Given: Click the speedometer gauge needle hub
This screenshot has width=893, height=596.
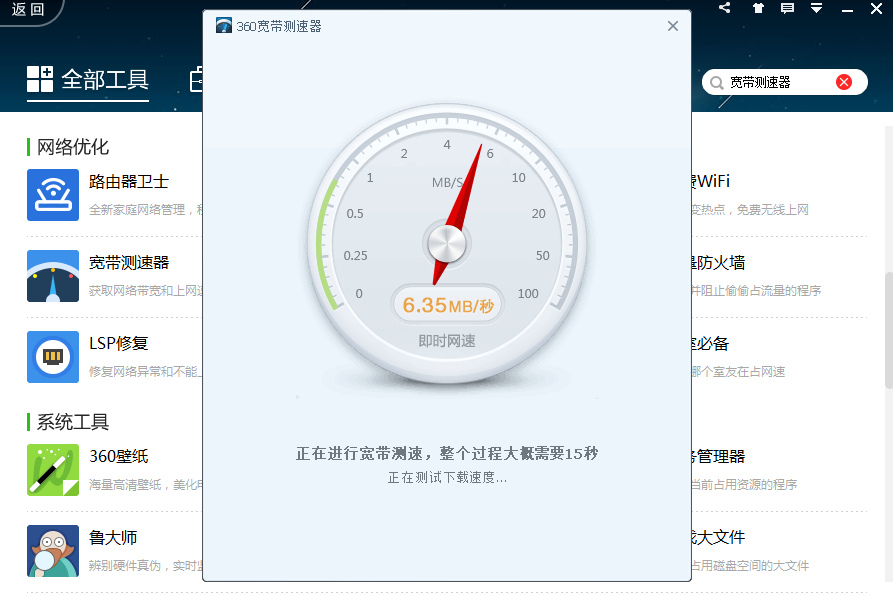Looking at the screenshot, I should click(x=447, y=244).
